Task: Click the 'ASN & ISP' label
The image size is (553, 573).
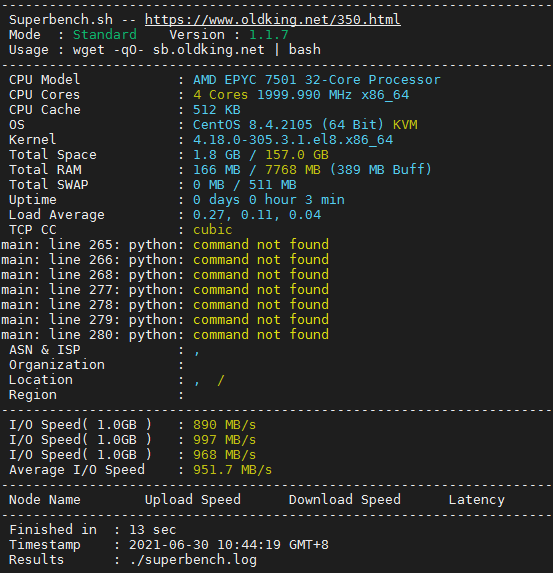Action: click(x=45, y=350)
